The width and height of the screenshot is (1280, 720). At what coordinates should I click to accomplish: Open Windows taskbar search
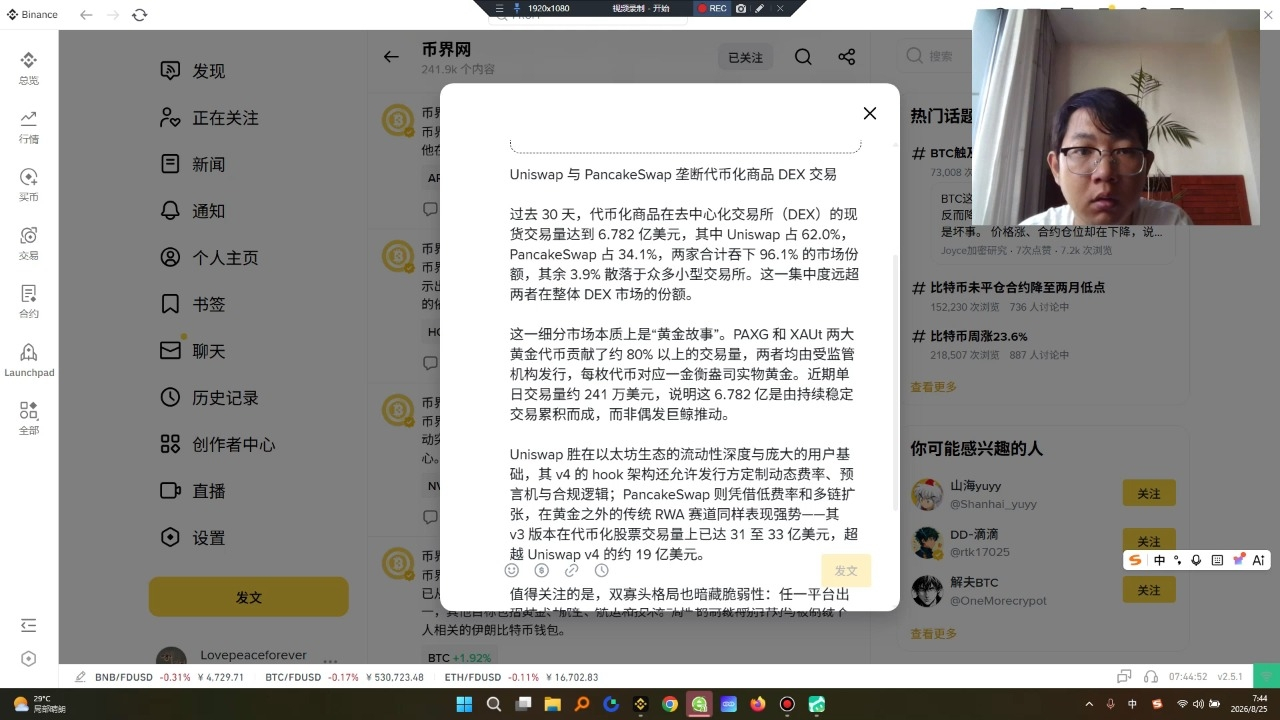[494, 704]
